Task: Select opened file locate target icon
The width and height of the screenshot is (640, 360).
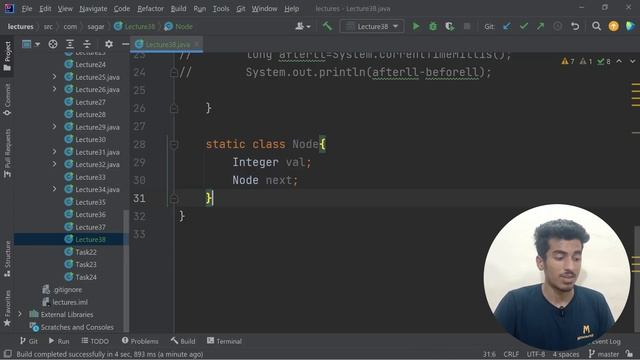Action: pos(53,44)
